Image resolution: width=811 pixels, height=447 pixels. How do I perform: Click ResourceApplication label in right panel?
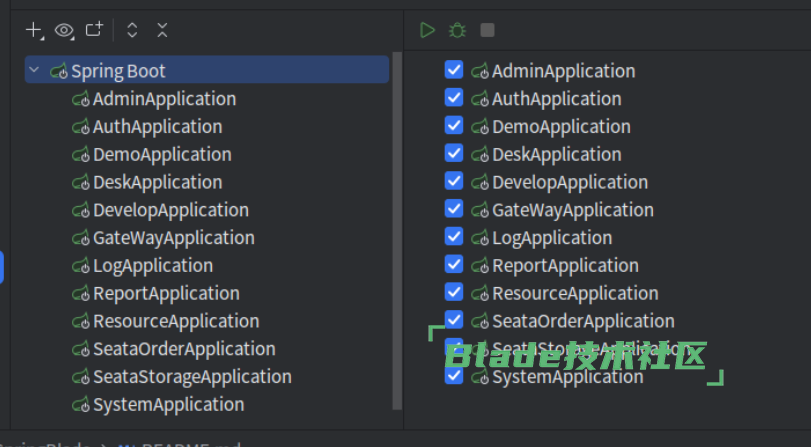575,293
